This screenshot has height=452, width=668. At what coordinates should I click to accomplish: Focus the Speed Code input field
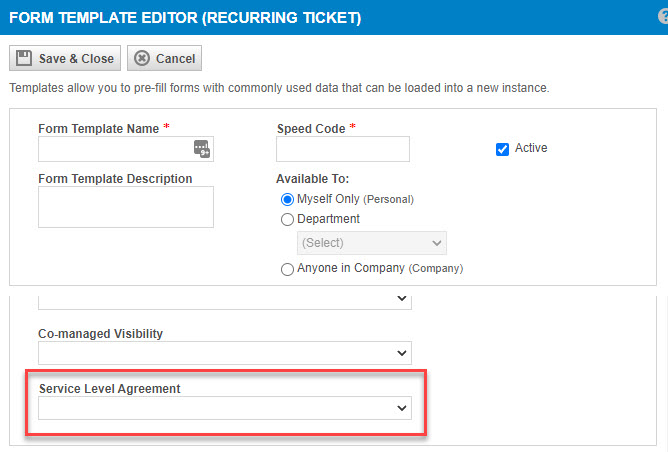pos(343,149)
